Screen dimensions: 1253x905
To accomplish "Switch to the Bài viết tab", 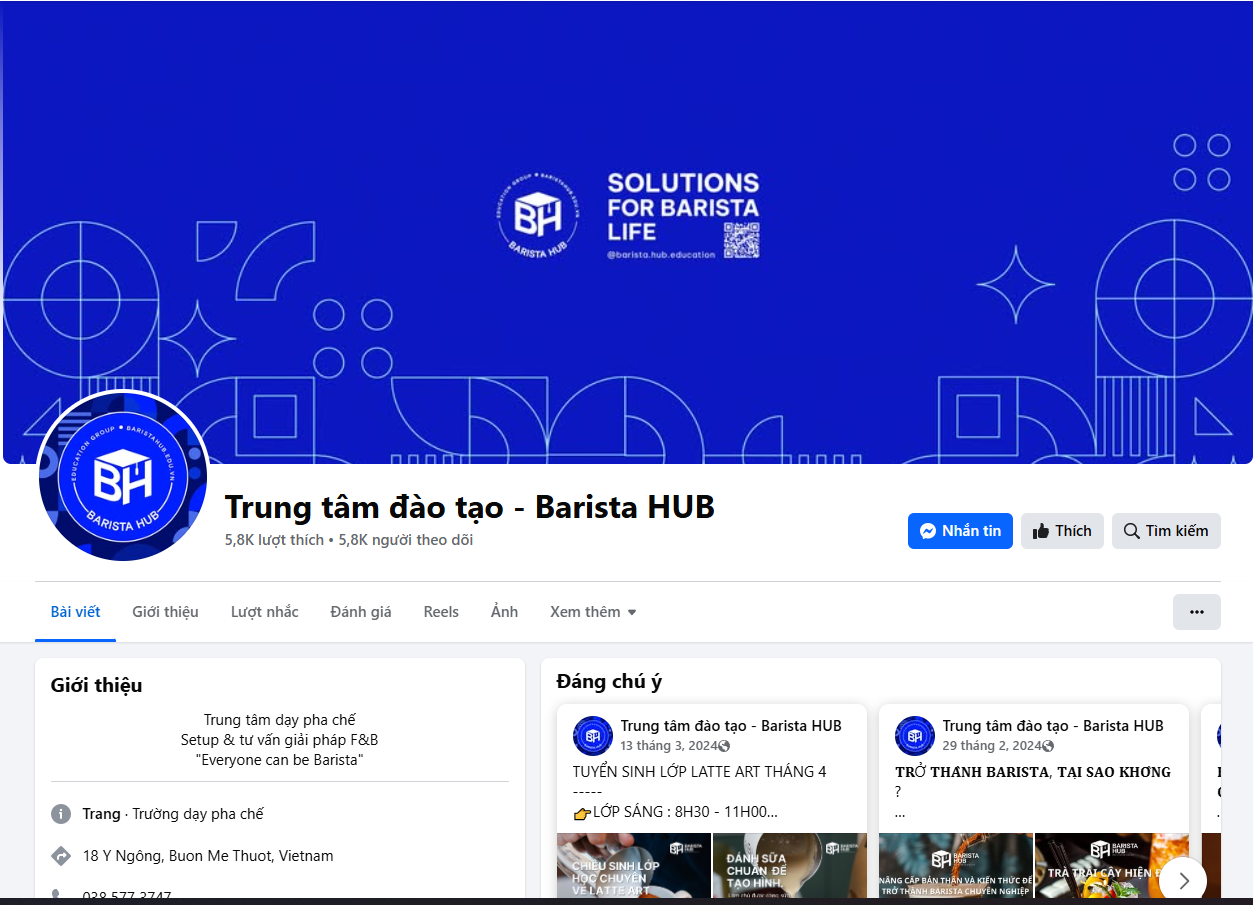I will tap(76, 612).
